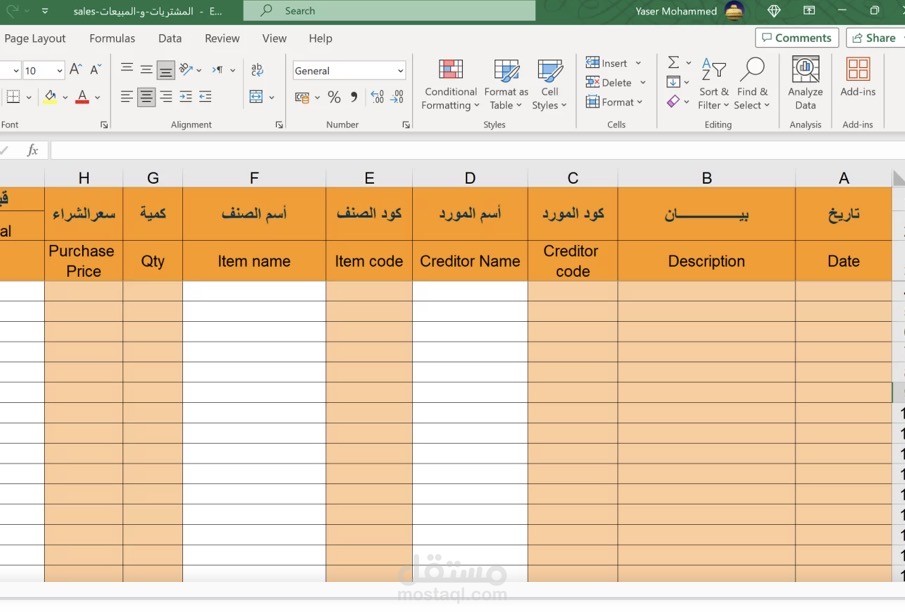Image resolution: width=905 pixels, height=616 pixels.
Task: Open the Add-ins icon
Action: (x=858, y=77)
